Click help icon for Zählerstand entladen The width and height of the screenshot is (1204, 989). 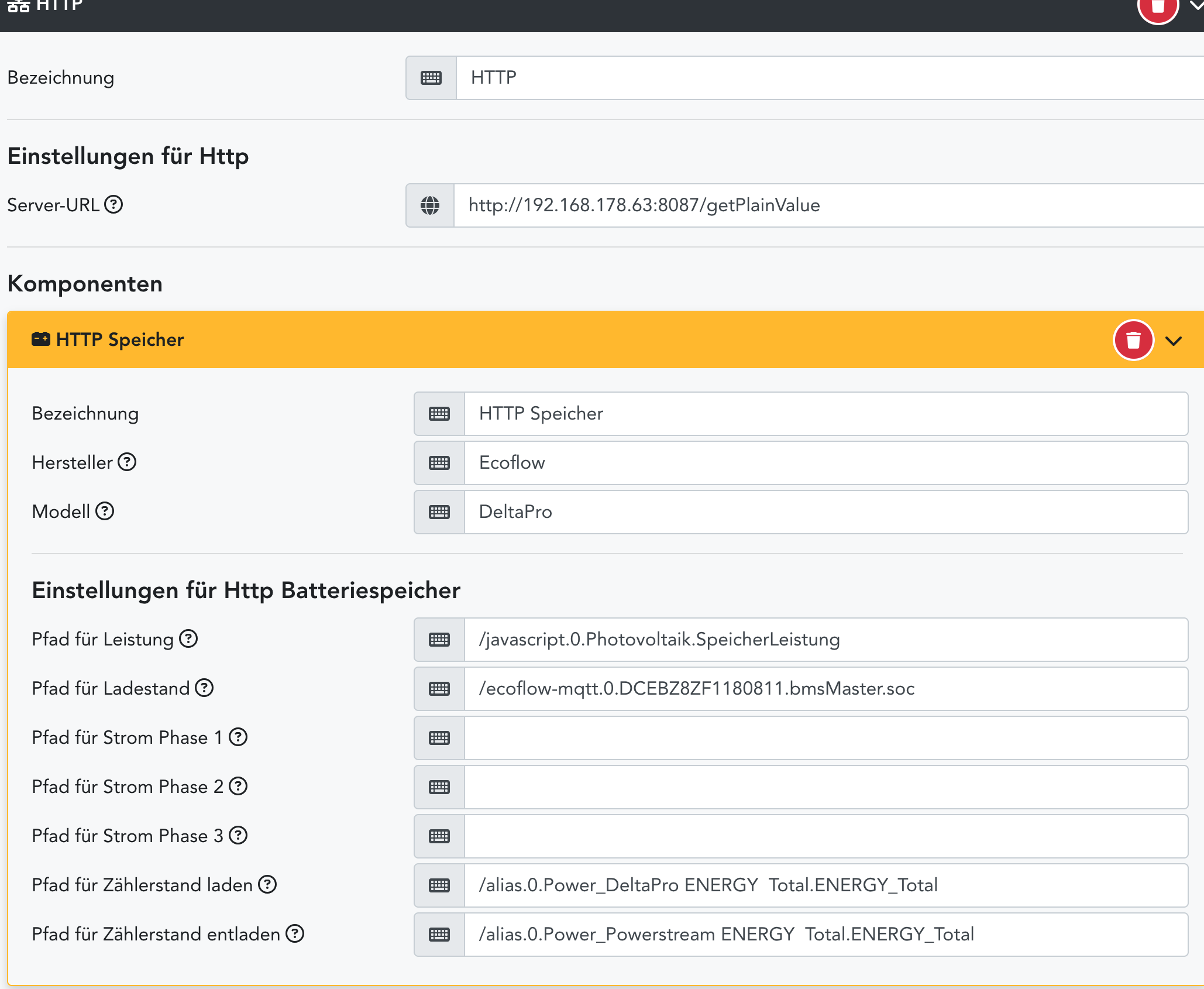[295, 934]
